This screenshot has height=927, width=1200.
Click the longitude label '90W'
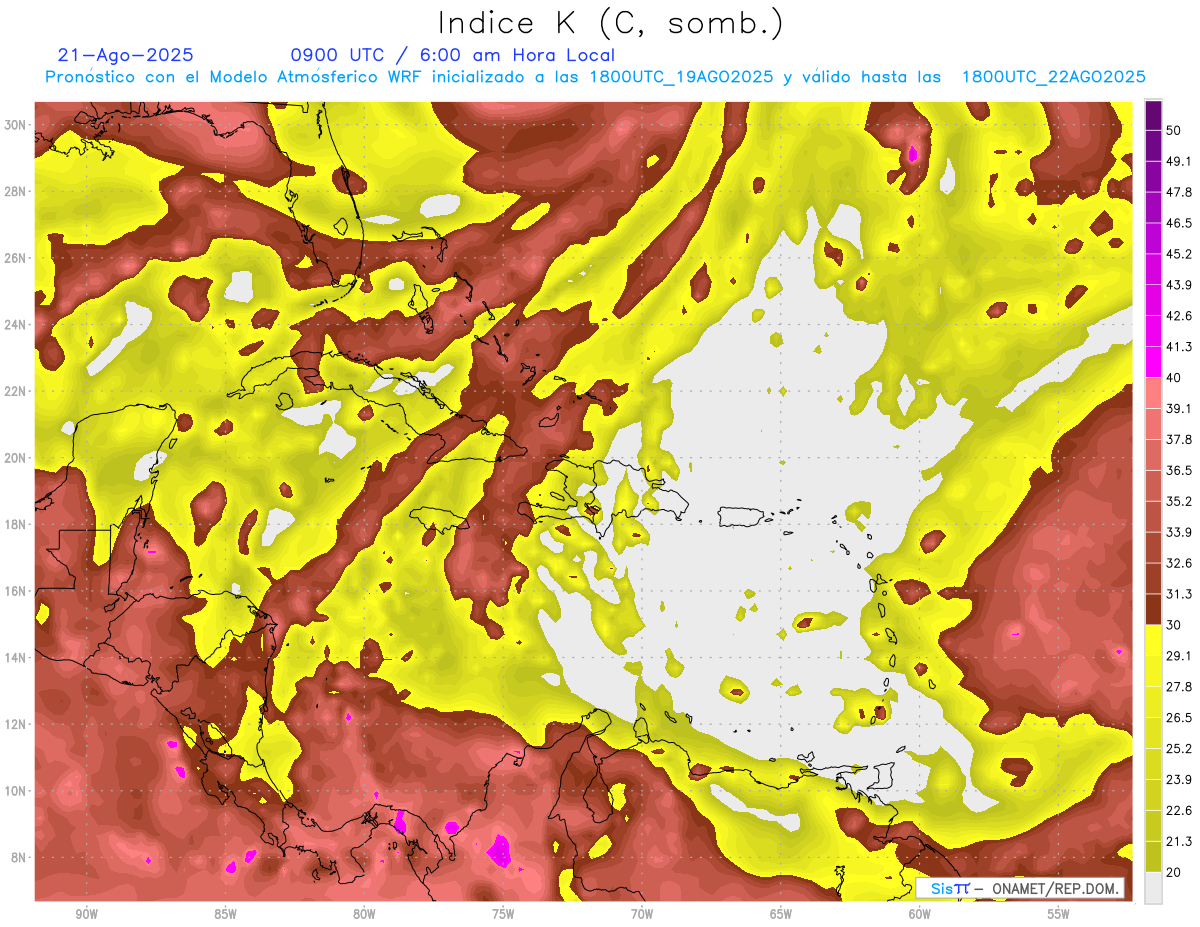pos(86,914)
